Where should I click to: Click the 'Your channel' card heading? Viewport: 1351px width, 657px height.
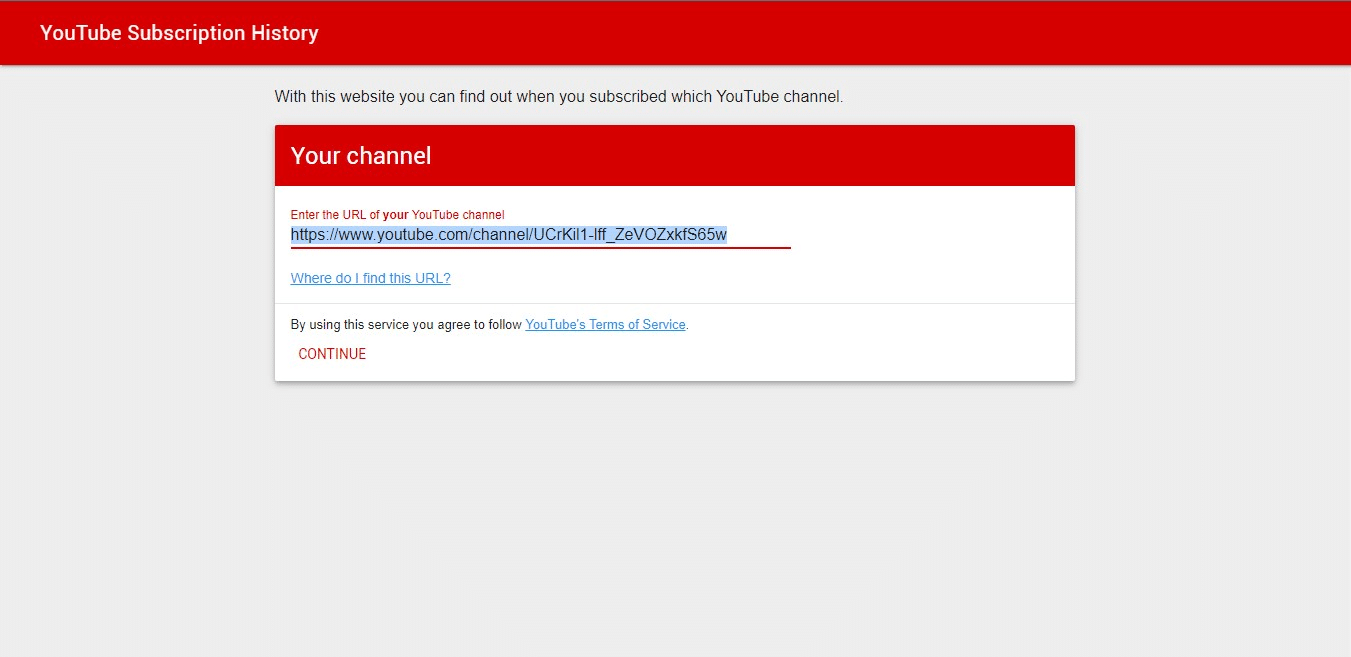(x=361, y=156)
